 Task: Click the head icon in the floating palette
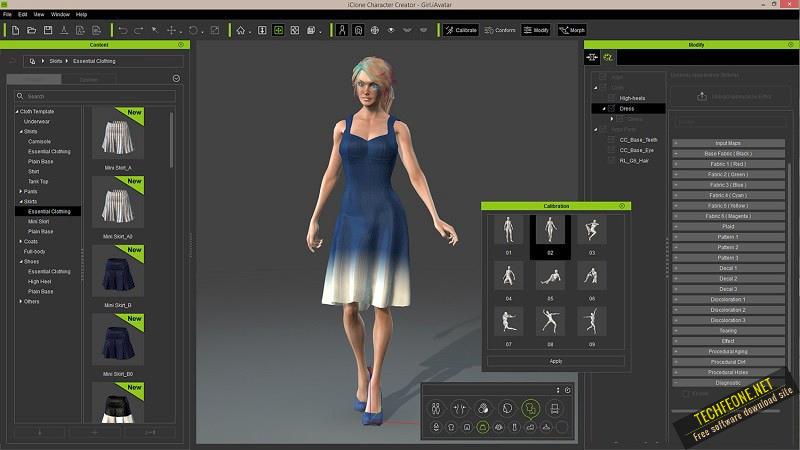pos(507,408)
